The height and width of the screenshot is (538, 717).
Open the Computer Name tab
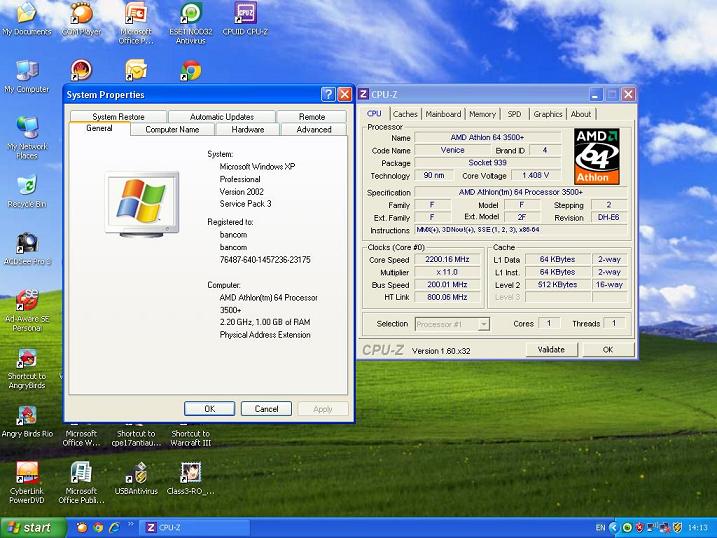172,129
